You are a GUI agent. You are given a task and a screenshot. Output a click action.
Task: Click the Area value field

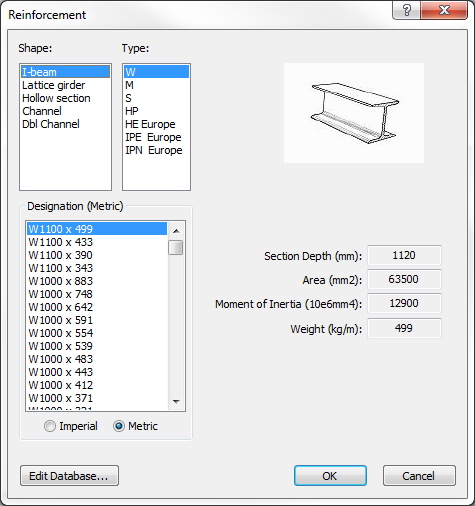click(404, 279)
